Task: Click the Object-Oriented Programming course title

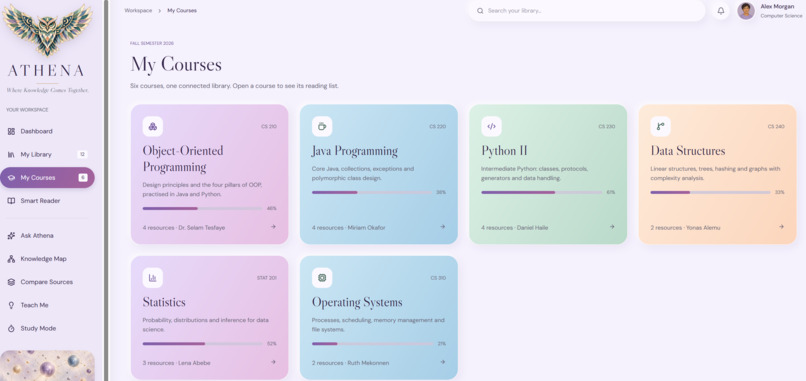Action: pos(183,159)
